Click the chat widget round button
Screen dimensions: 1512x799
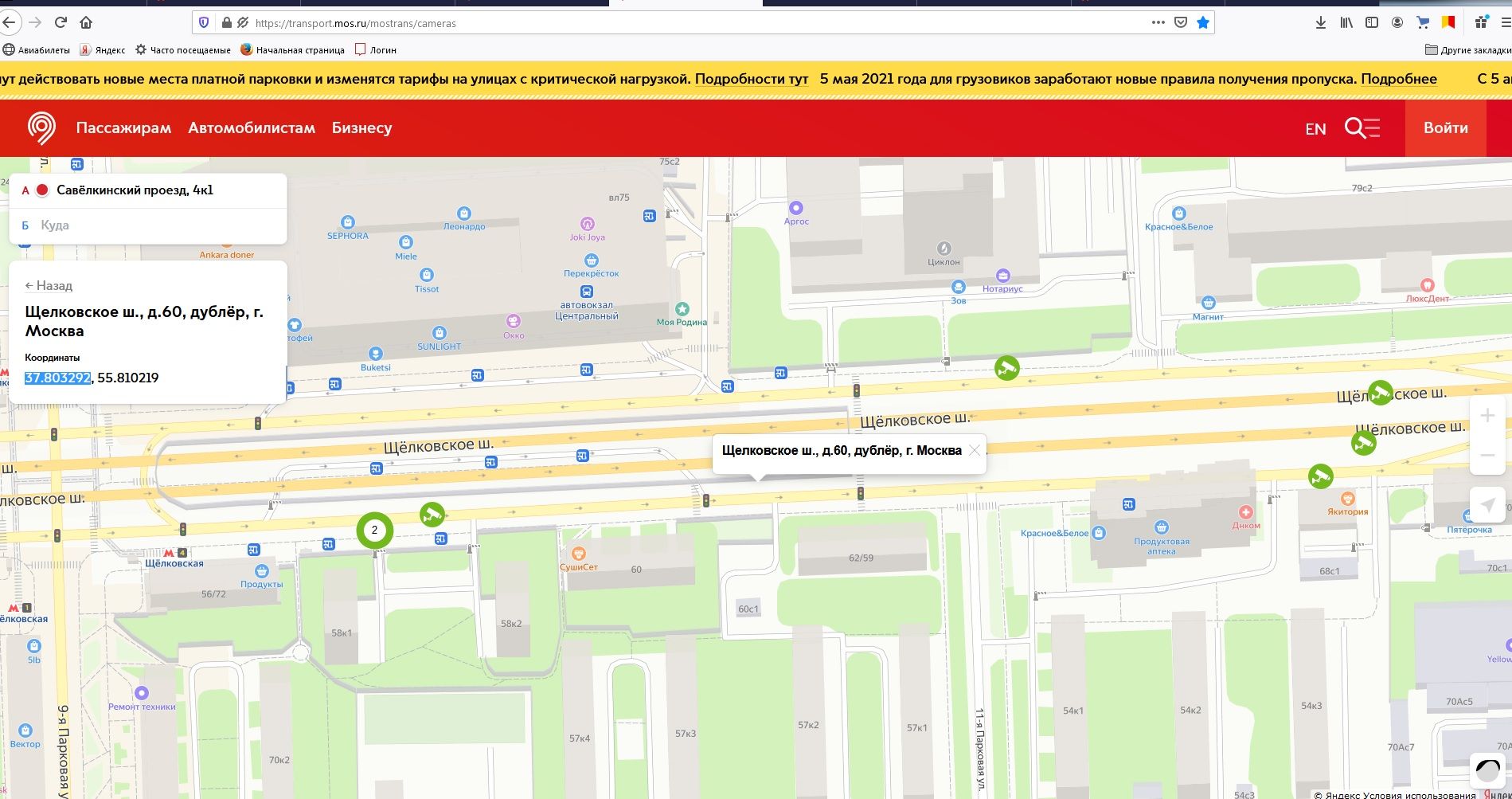[x=1487, y=770]
